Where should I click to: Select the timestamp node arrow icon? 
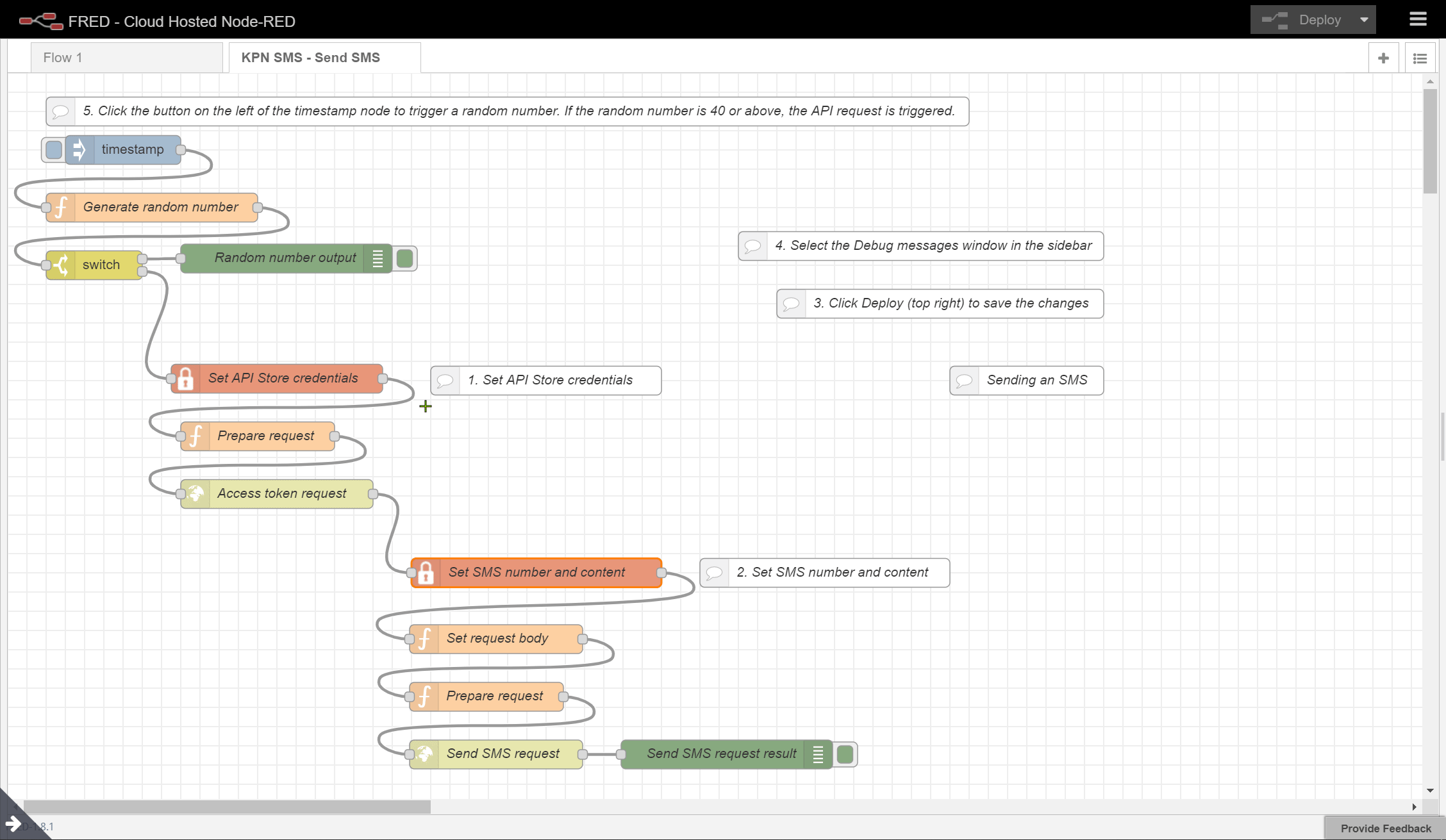click(x=79, y=150)
